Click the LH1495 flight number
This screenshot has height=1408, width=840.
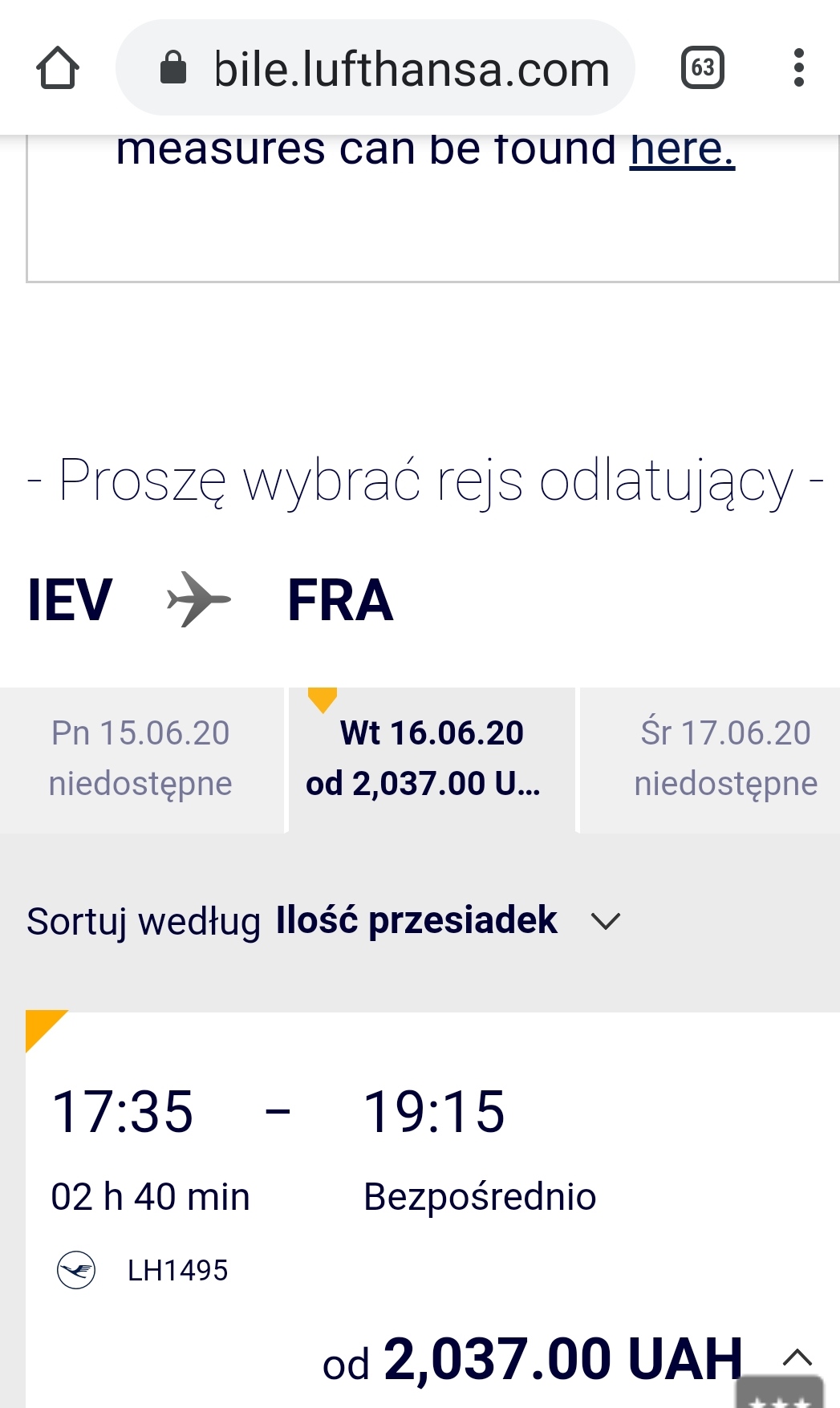coord(177,1271)
